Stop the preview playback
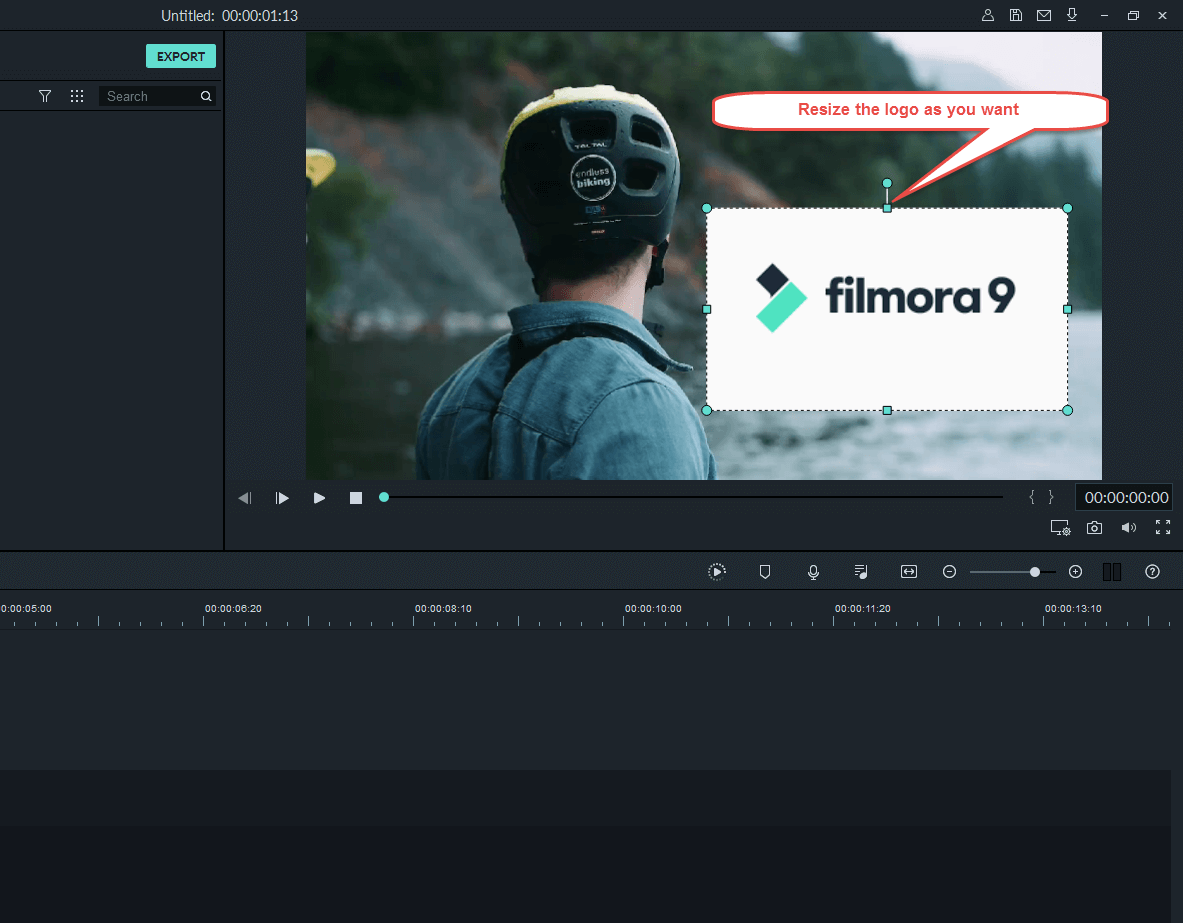Image resolution: width=1183 pixels, height=923 pixels. point(356,498)
